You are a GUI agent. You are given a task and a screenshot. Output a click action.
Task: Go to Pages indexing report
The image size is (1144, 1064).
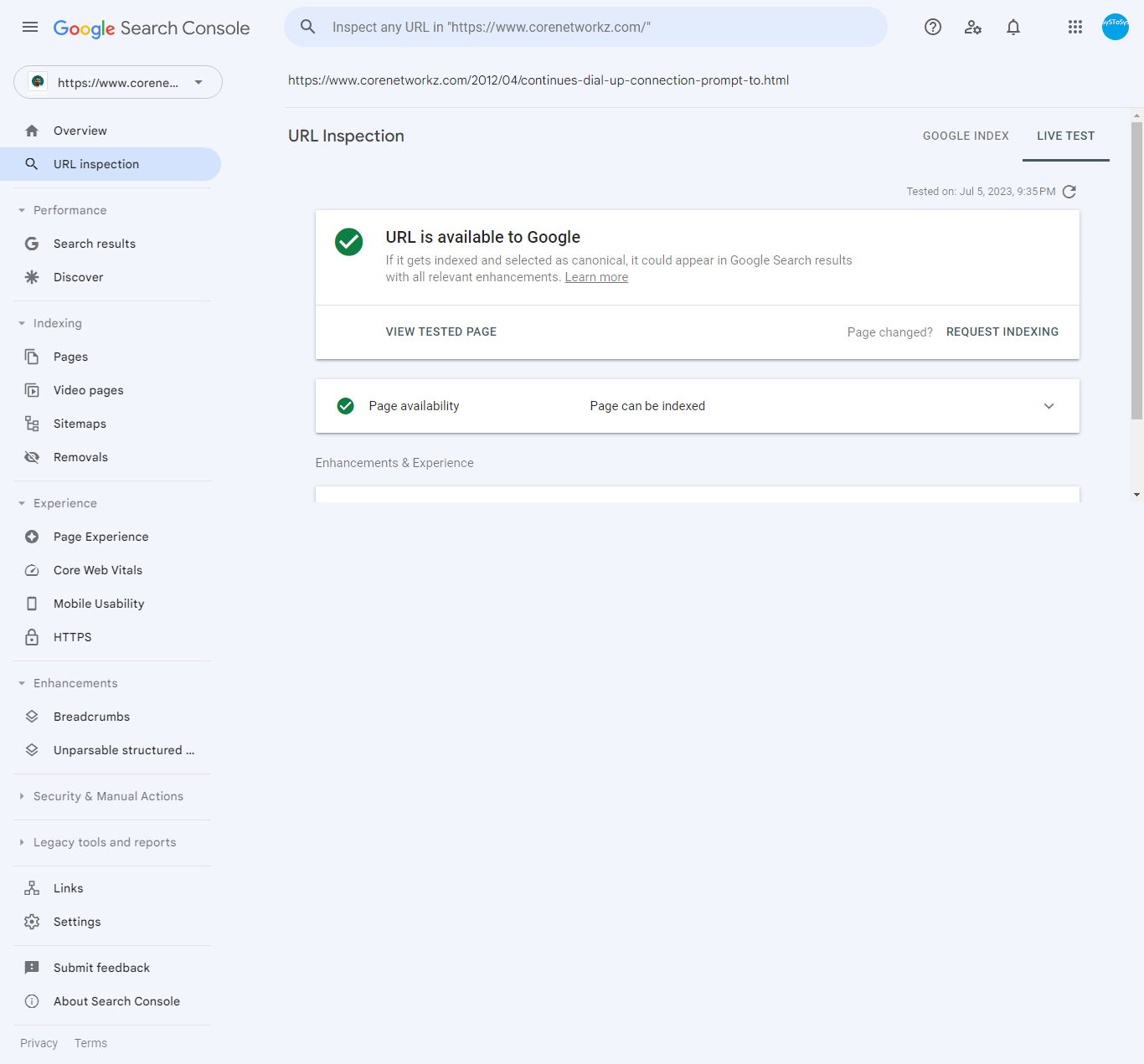[111, 357]
